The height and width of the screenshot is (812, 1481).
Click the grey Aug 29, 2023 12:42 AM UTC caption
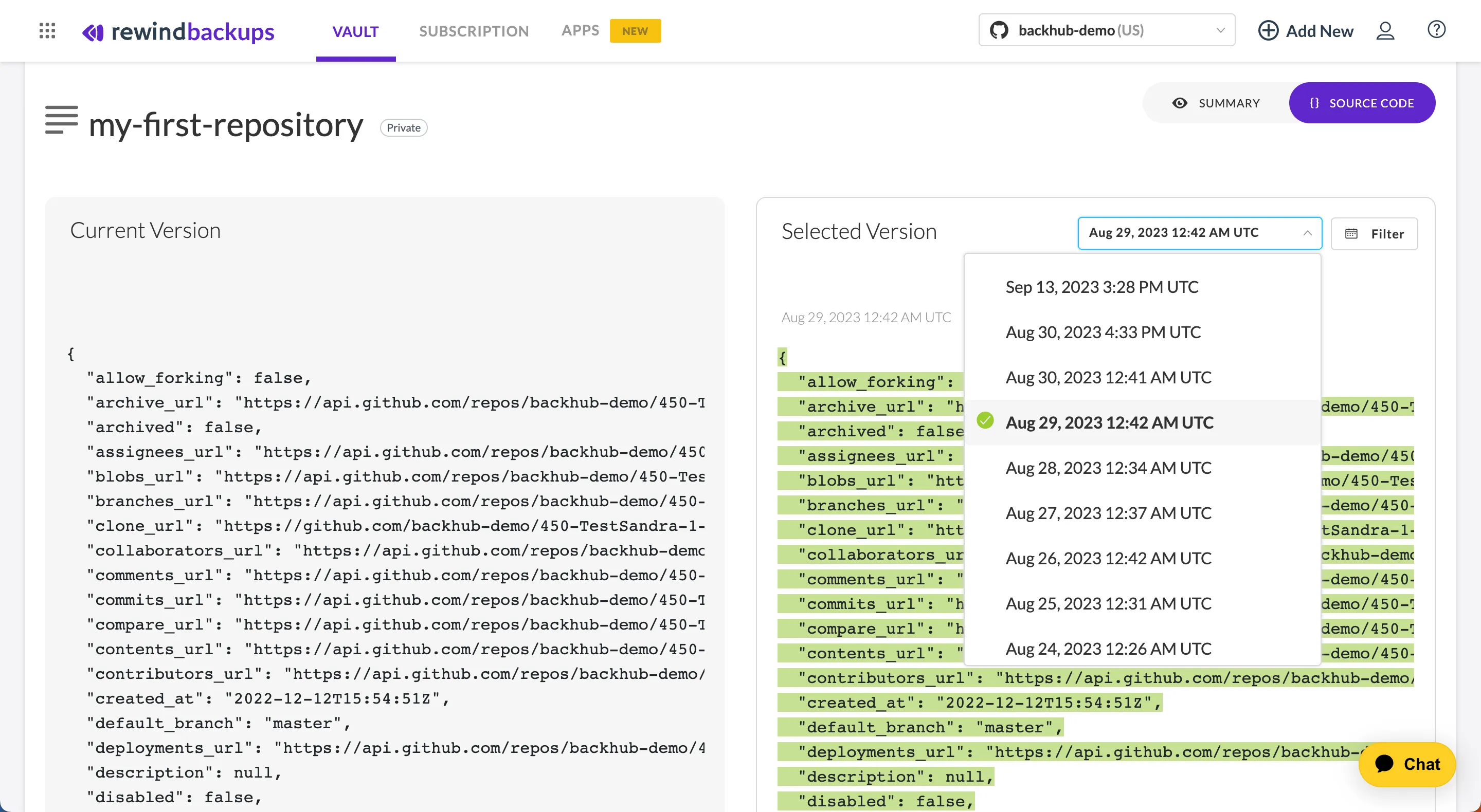coord(866,317)
